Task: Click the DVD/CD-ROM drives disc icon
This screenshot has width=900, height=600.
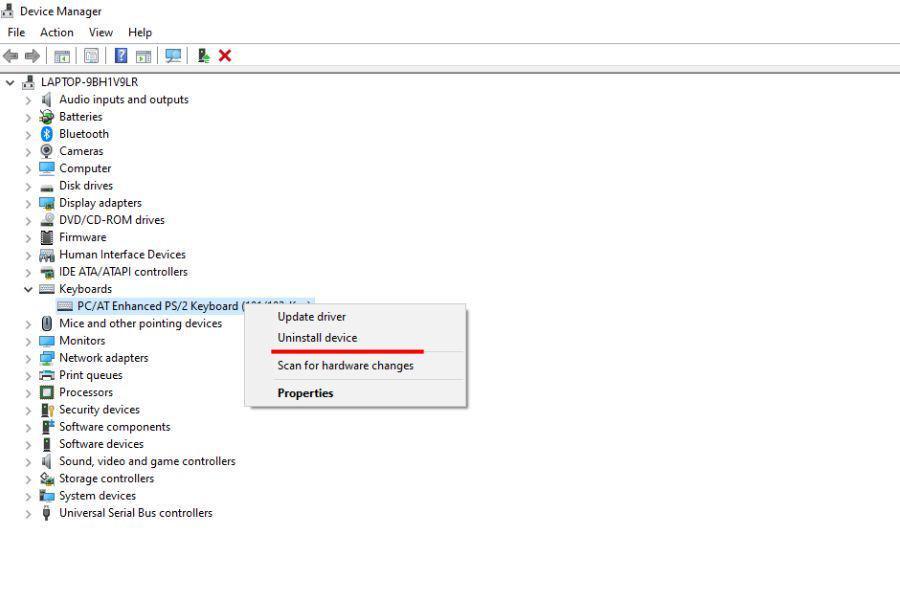Action: point(46,220)
